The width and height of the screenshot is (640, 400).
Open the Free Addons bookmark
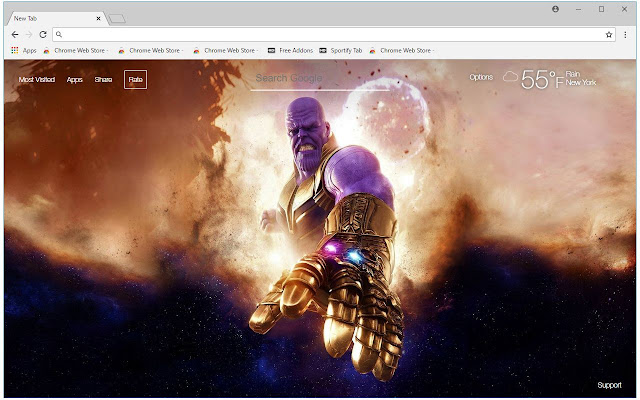(290, 50)
